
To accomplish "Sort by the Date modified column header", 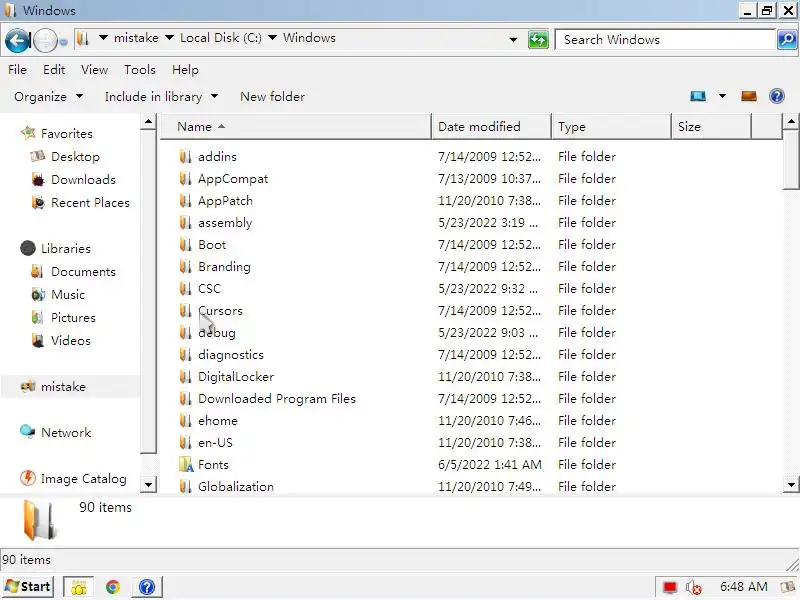I will (x=491, y=127).
